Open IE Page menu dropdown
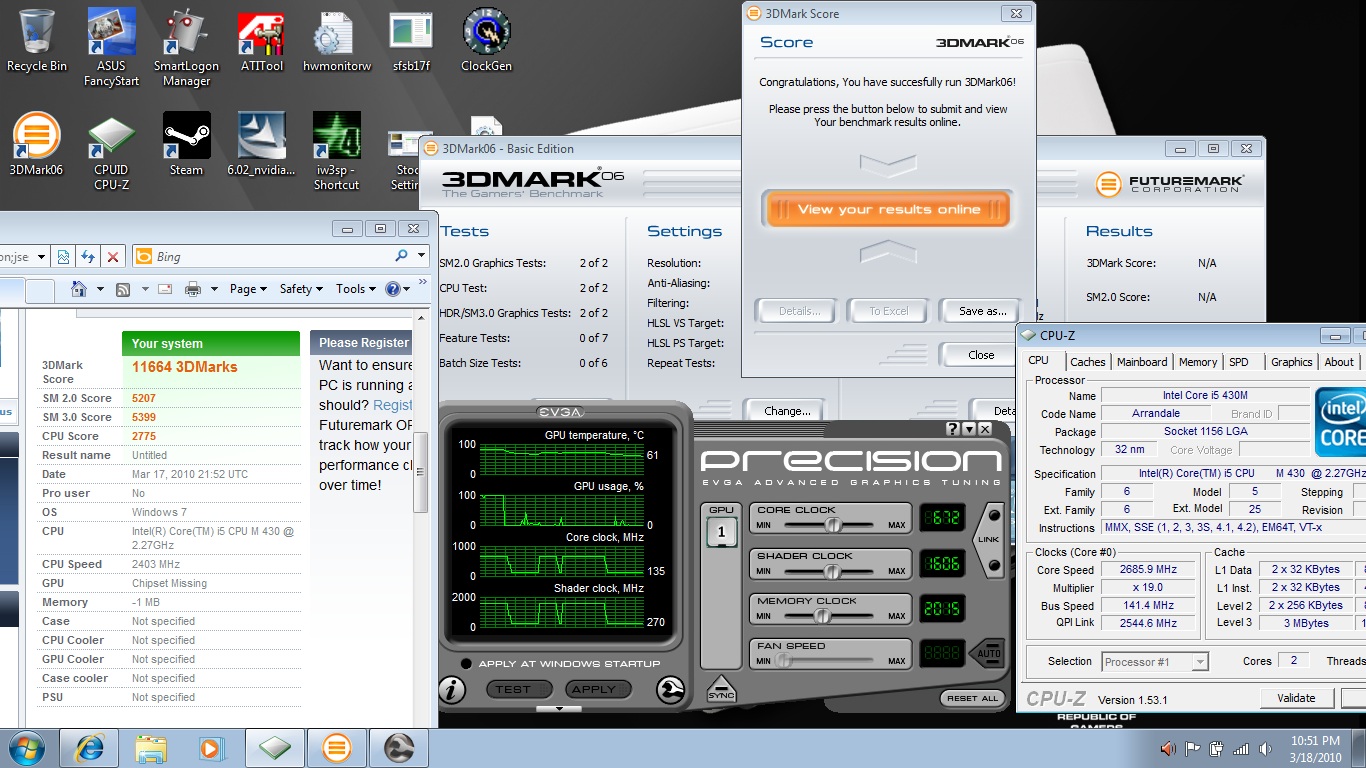 tap(248, 289)
